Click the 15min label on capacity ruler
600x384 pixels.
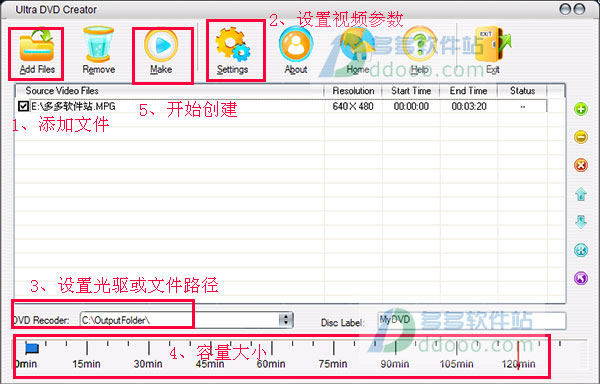point(86,364)
